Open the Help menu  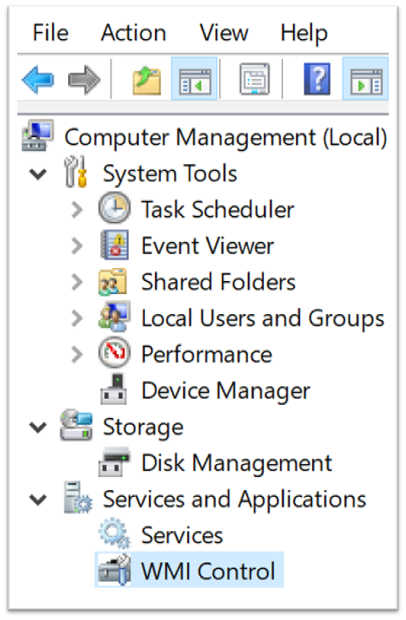[x=304, y=33]
